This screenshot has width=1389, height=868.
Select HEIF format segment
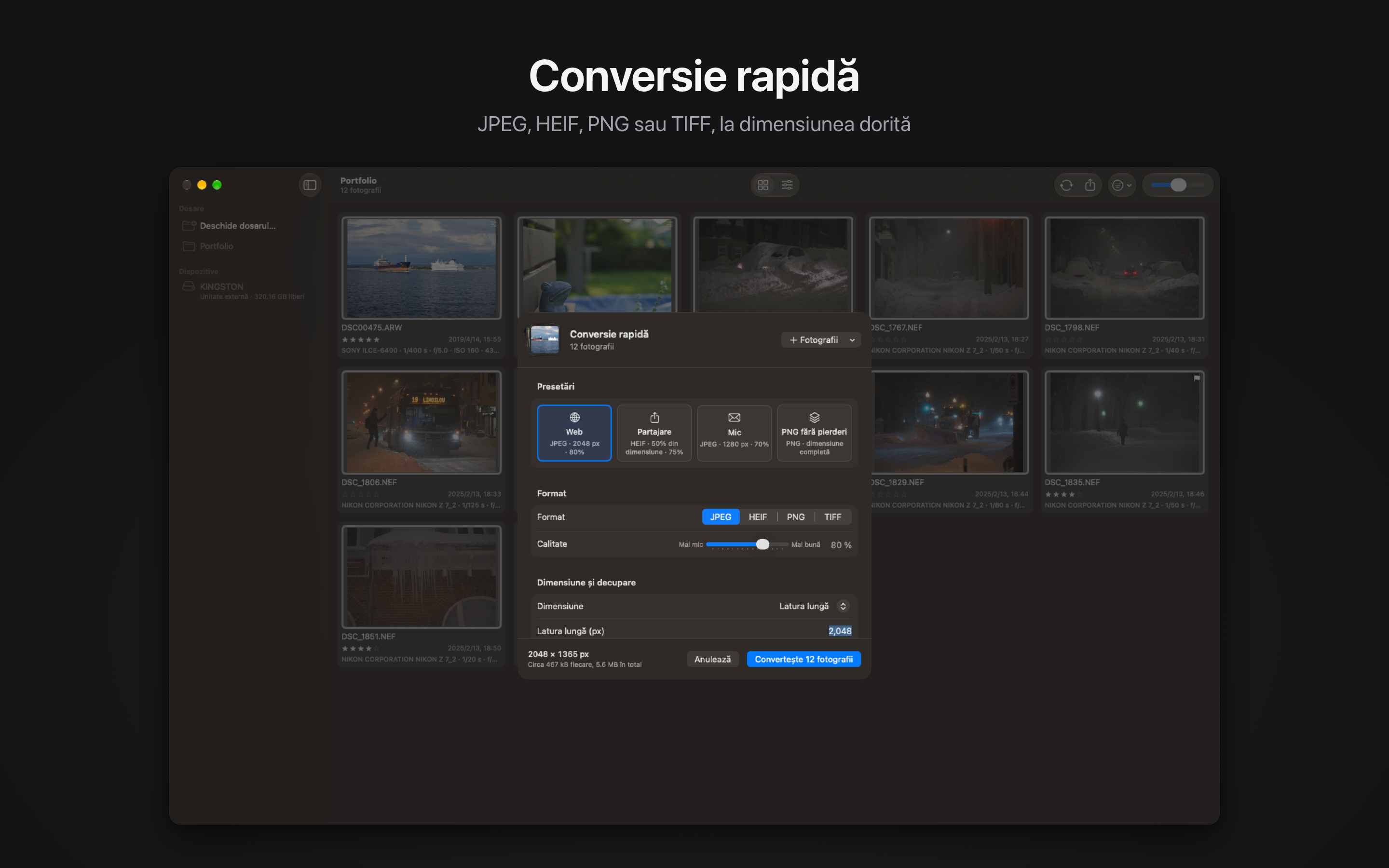click(758, 516)
